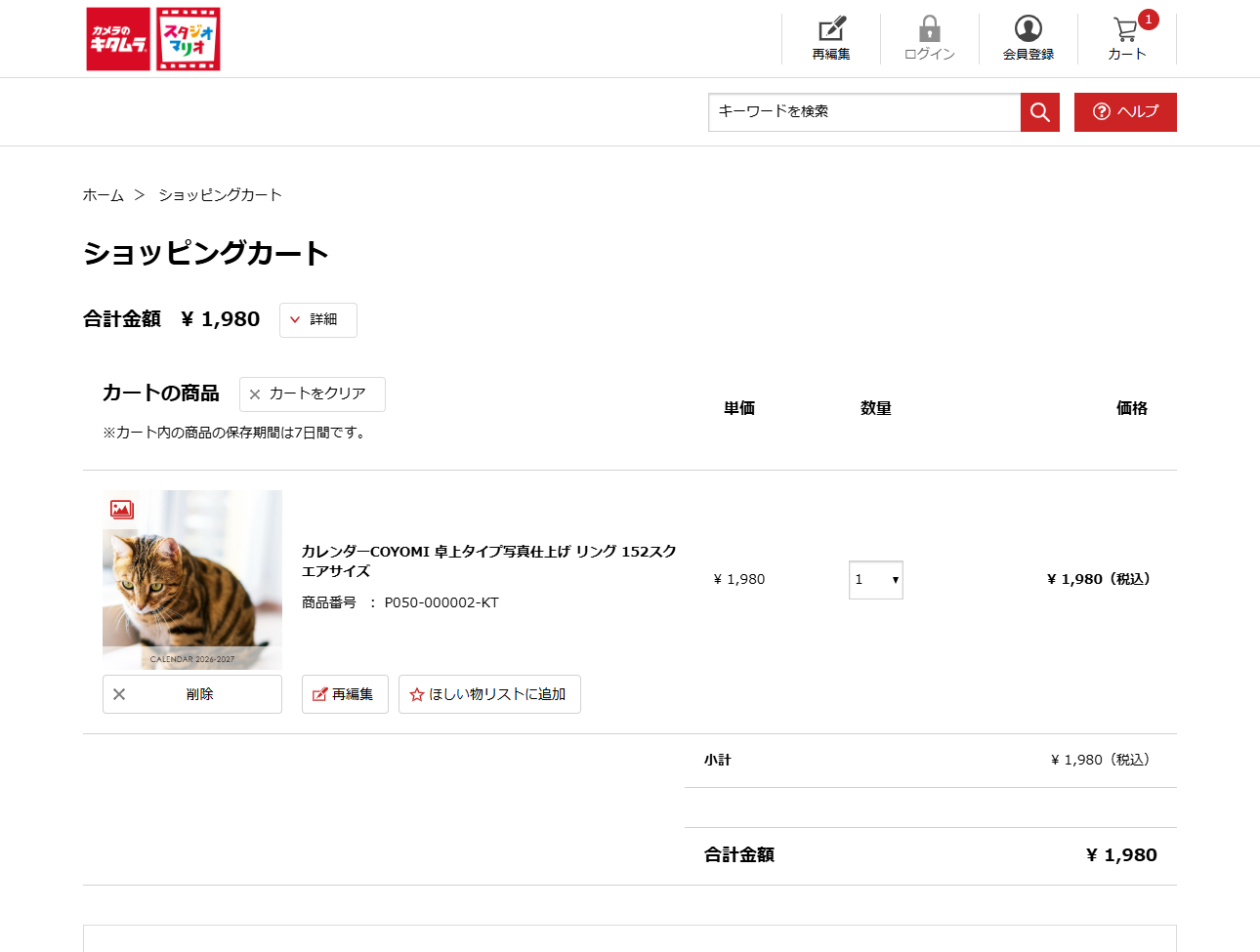Click the スタジオマリオ logo
Screen dimensions: 1260x952
(x=187, y=39)
